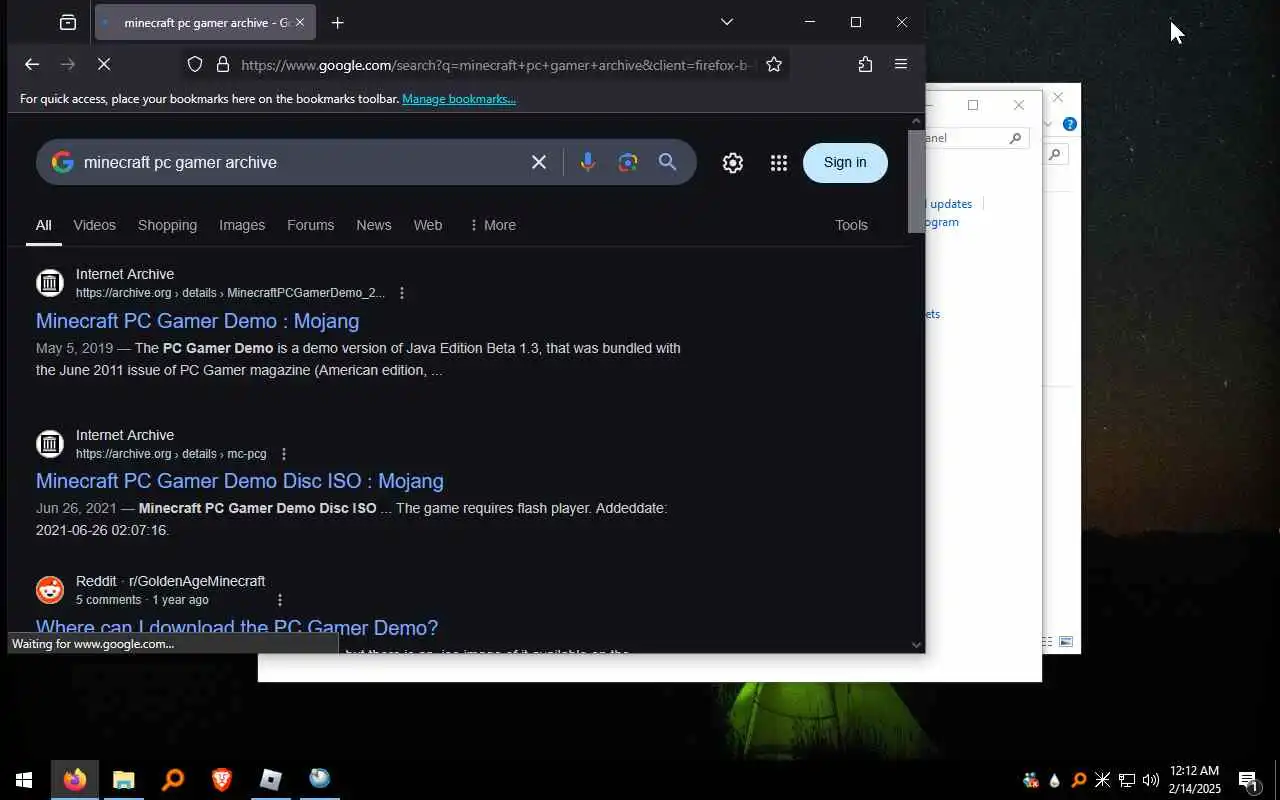Open a new Firefox tab
Image resolution: width=1280 pixels, height=800 pixels.
pyautogui.click(x=337, y=22)
